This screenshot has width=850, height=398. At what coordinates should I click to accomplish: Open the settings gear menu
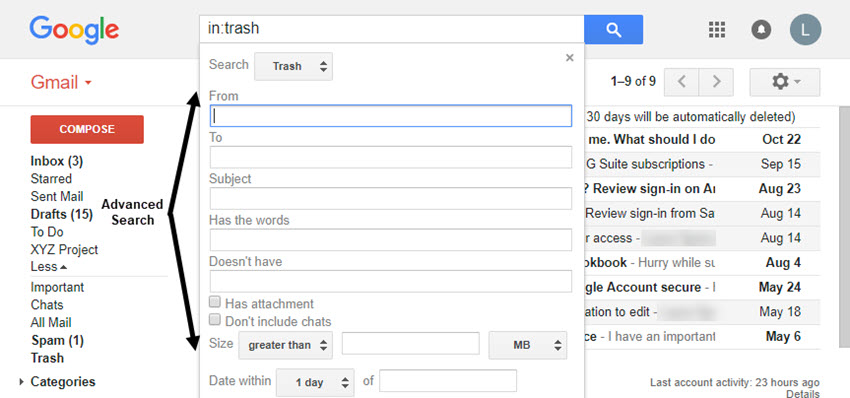(x=784, y=82)
